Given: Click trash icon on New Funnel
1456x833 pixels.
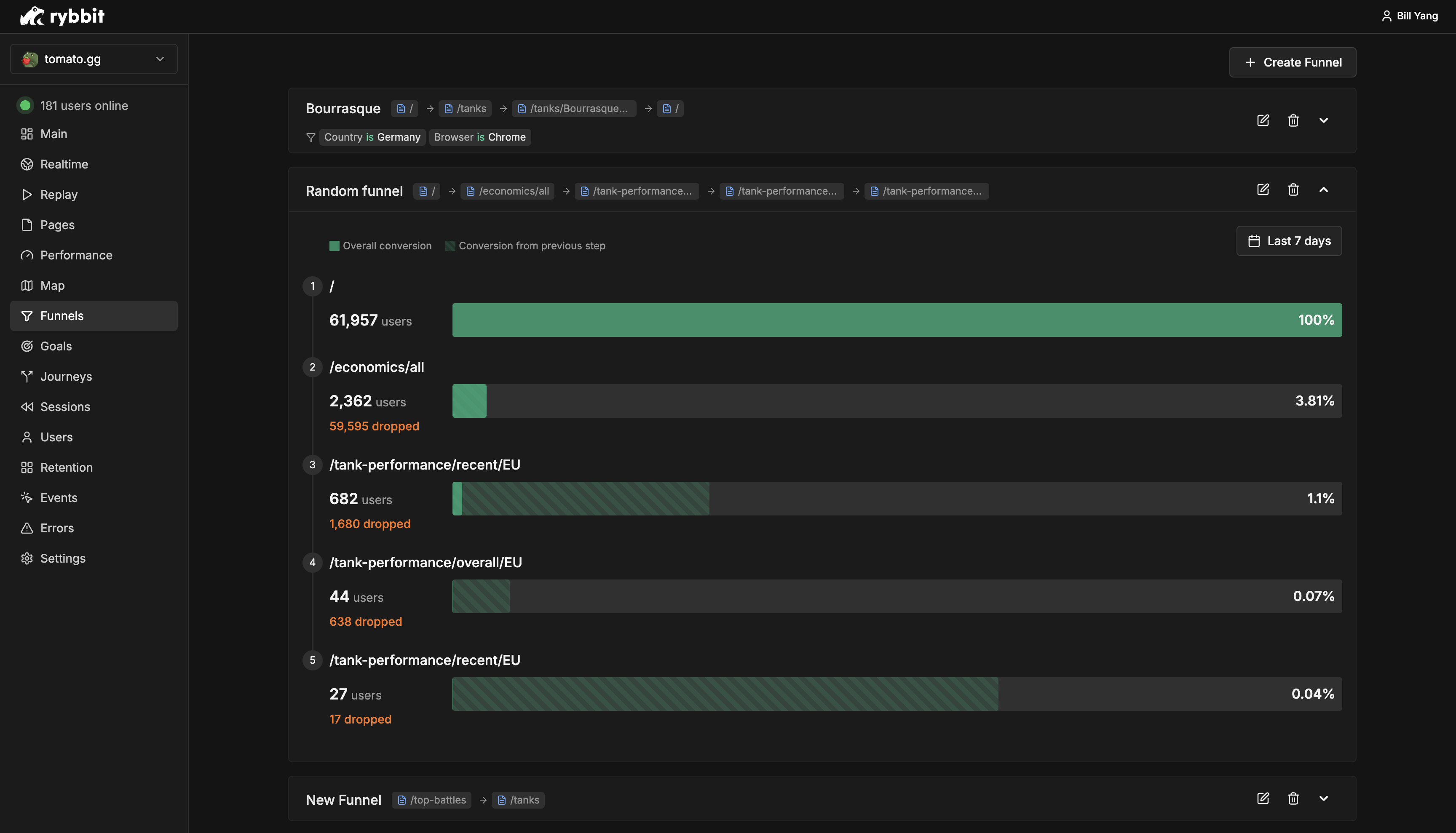Looking at the screenshot, I should (x=1293, y=798).
